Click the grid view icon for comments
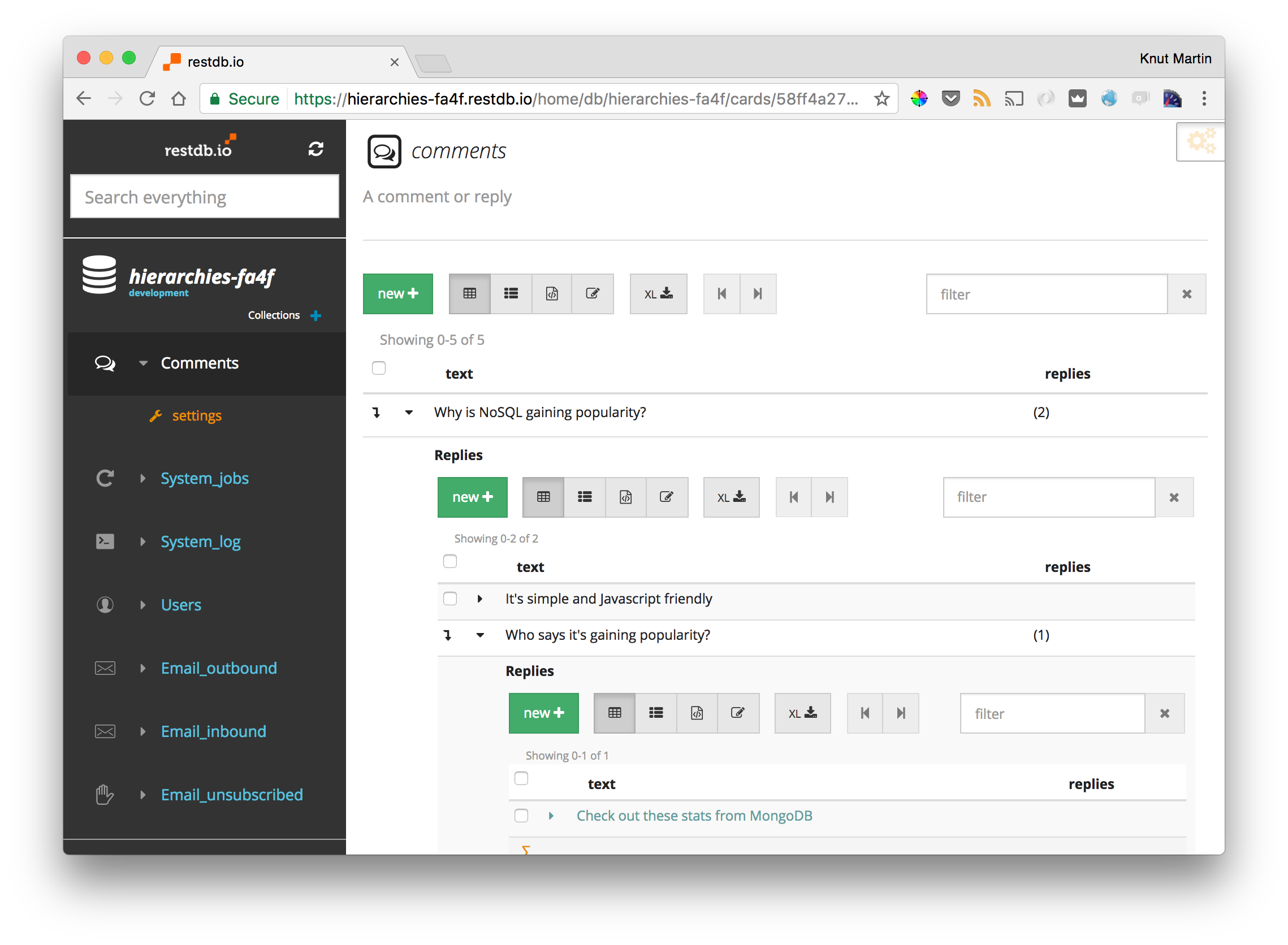The height and width of the screenshot is (945, 1288). pos(470,294)
